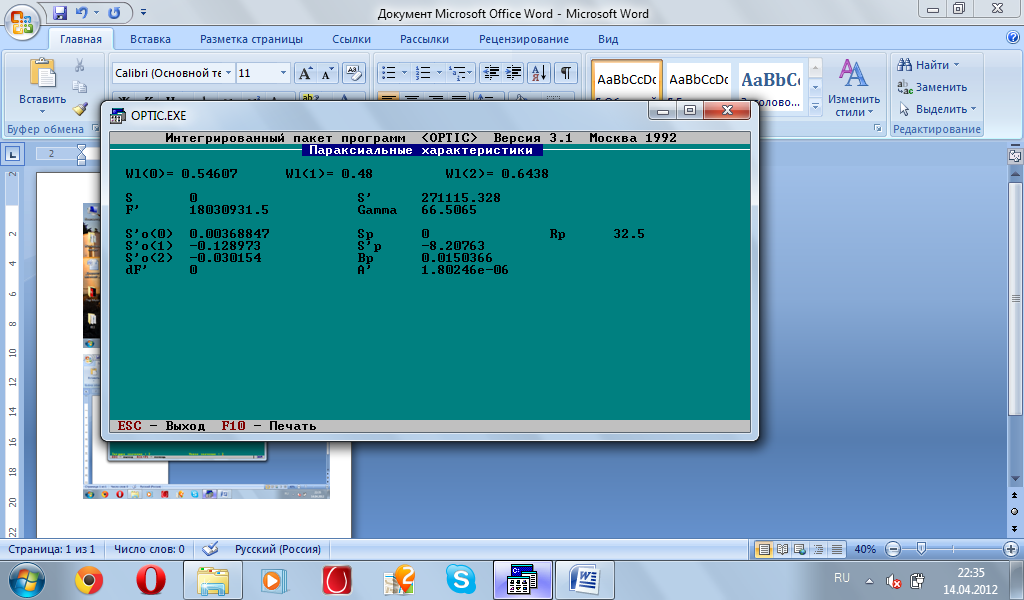This screenshot has height=600, width=1024.
Task: Click the Copy icon in clipboard group
Action: [x=80, y=87]
